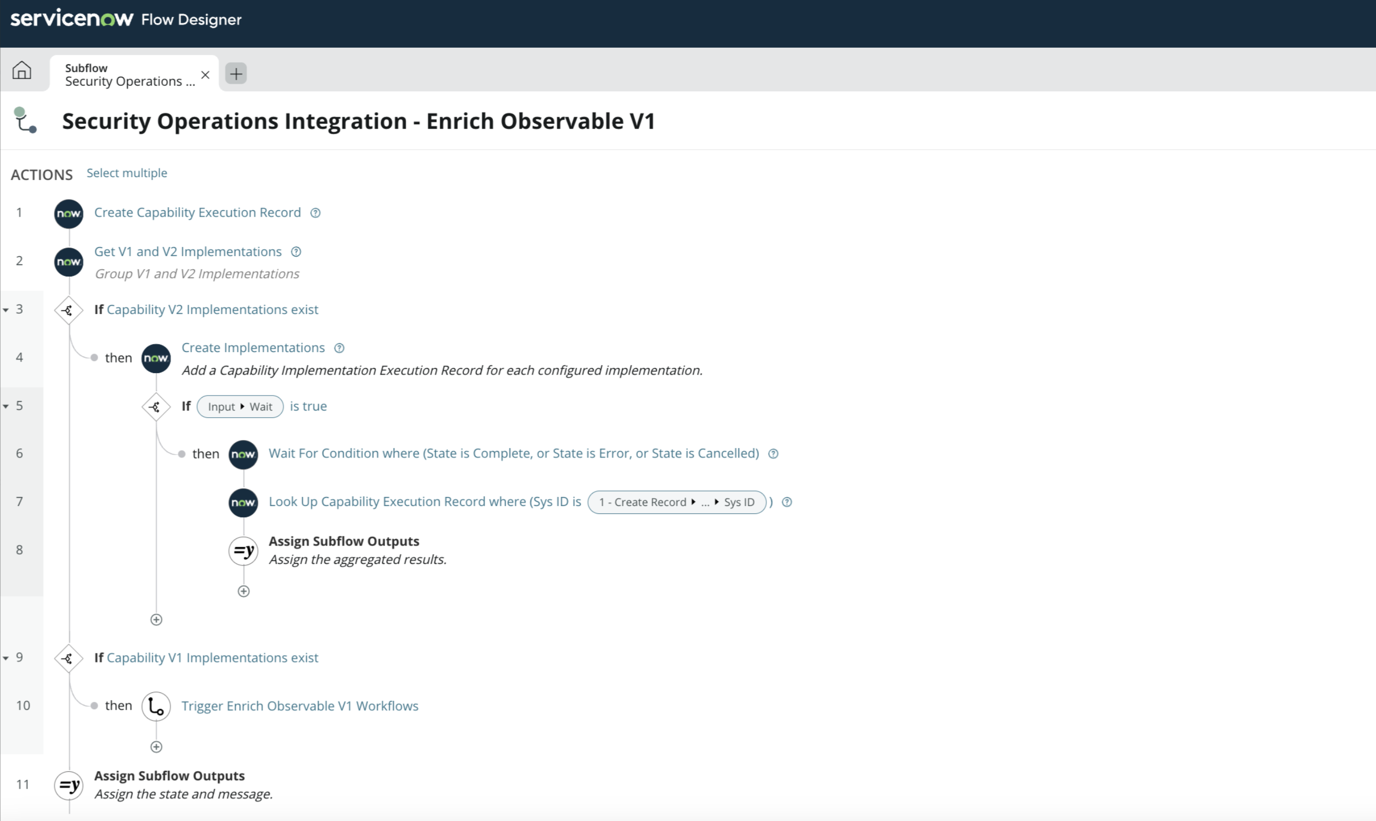1376x821 pixels.
Task: Click the 'Assign the aggregated results.' annotation
Action: [x=358, y=560]
